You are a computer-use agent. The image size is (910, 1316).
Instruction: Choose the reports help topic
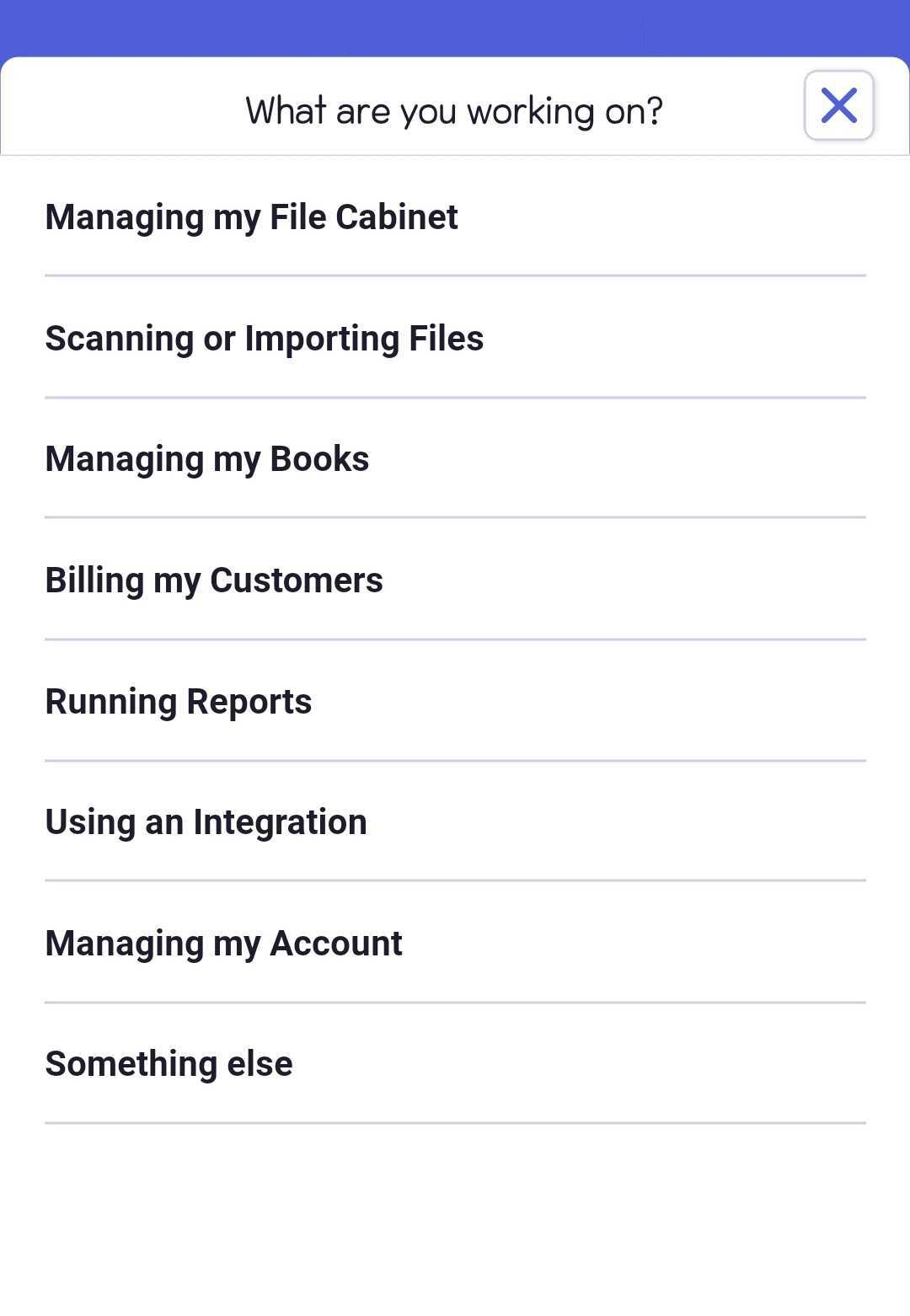[455, 701]
